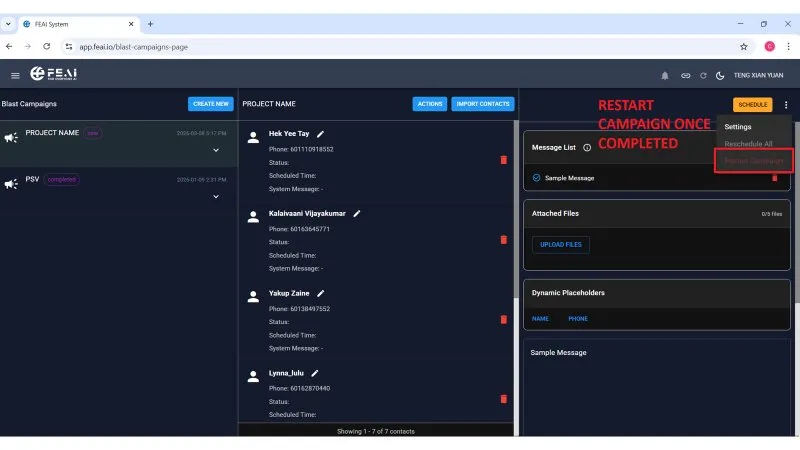Expand the PROJECT NAME campaign chevron
800x450 pixels.
point(216,150)
